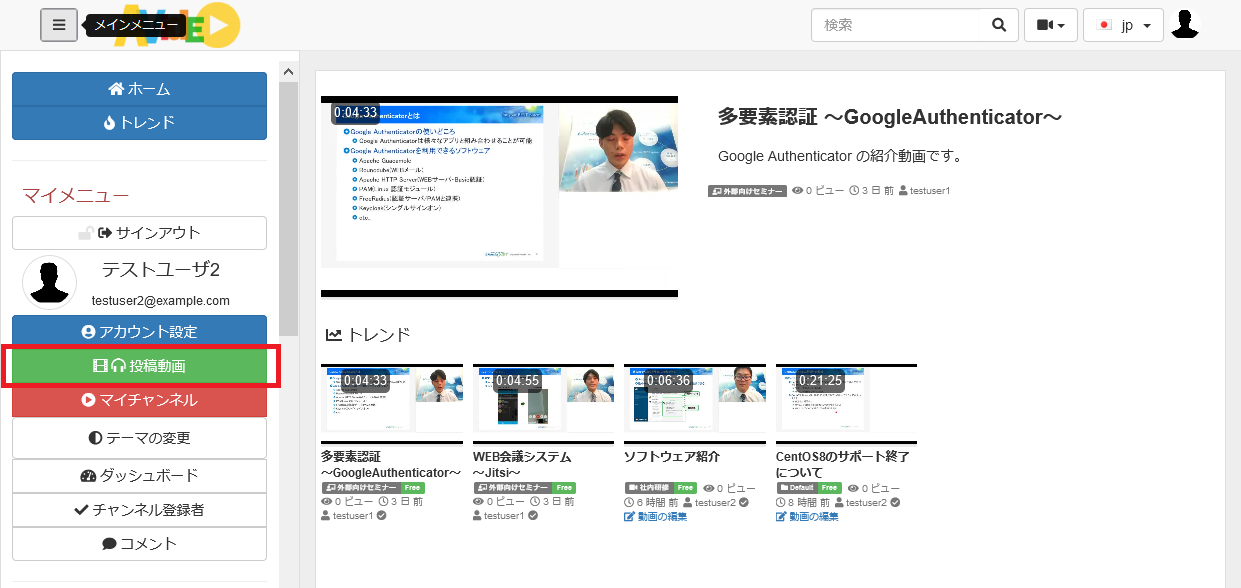Click テーマの変更

139,438
